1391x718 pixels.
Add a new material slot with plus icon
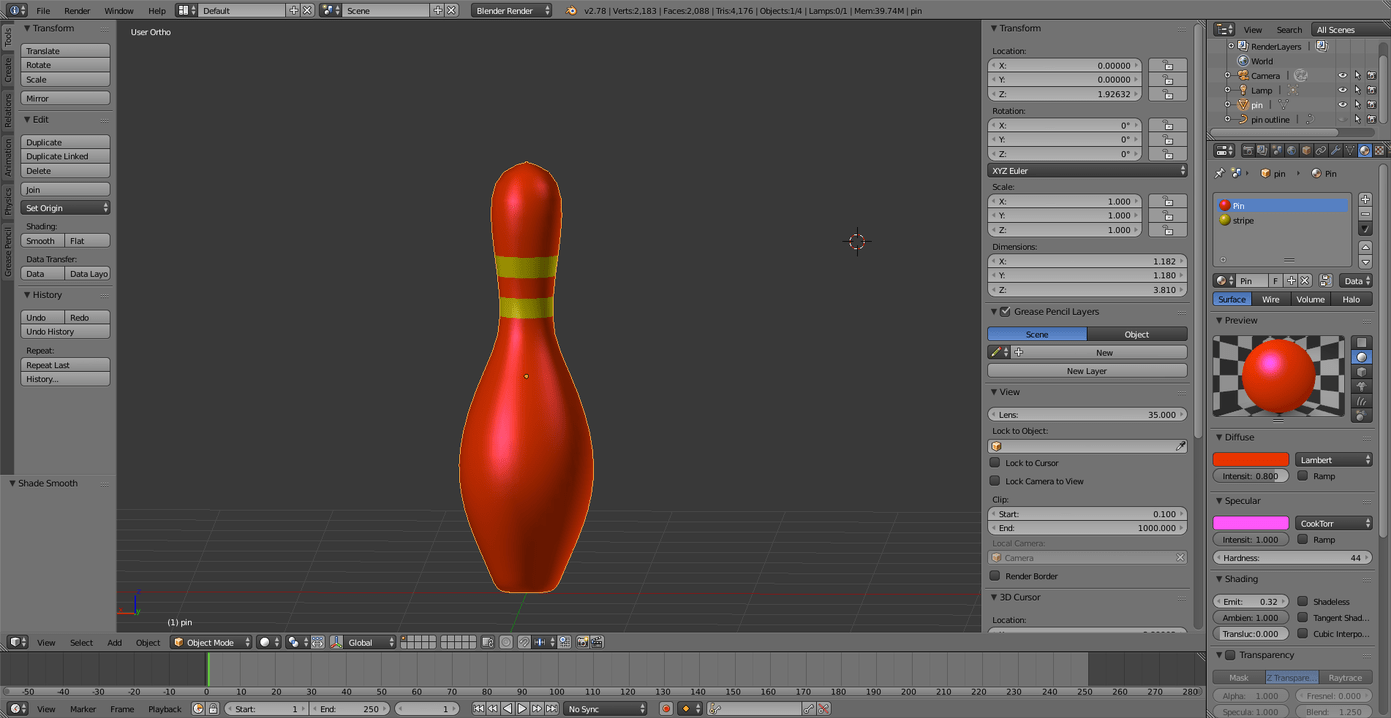[x=1365, y=199]
